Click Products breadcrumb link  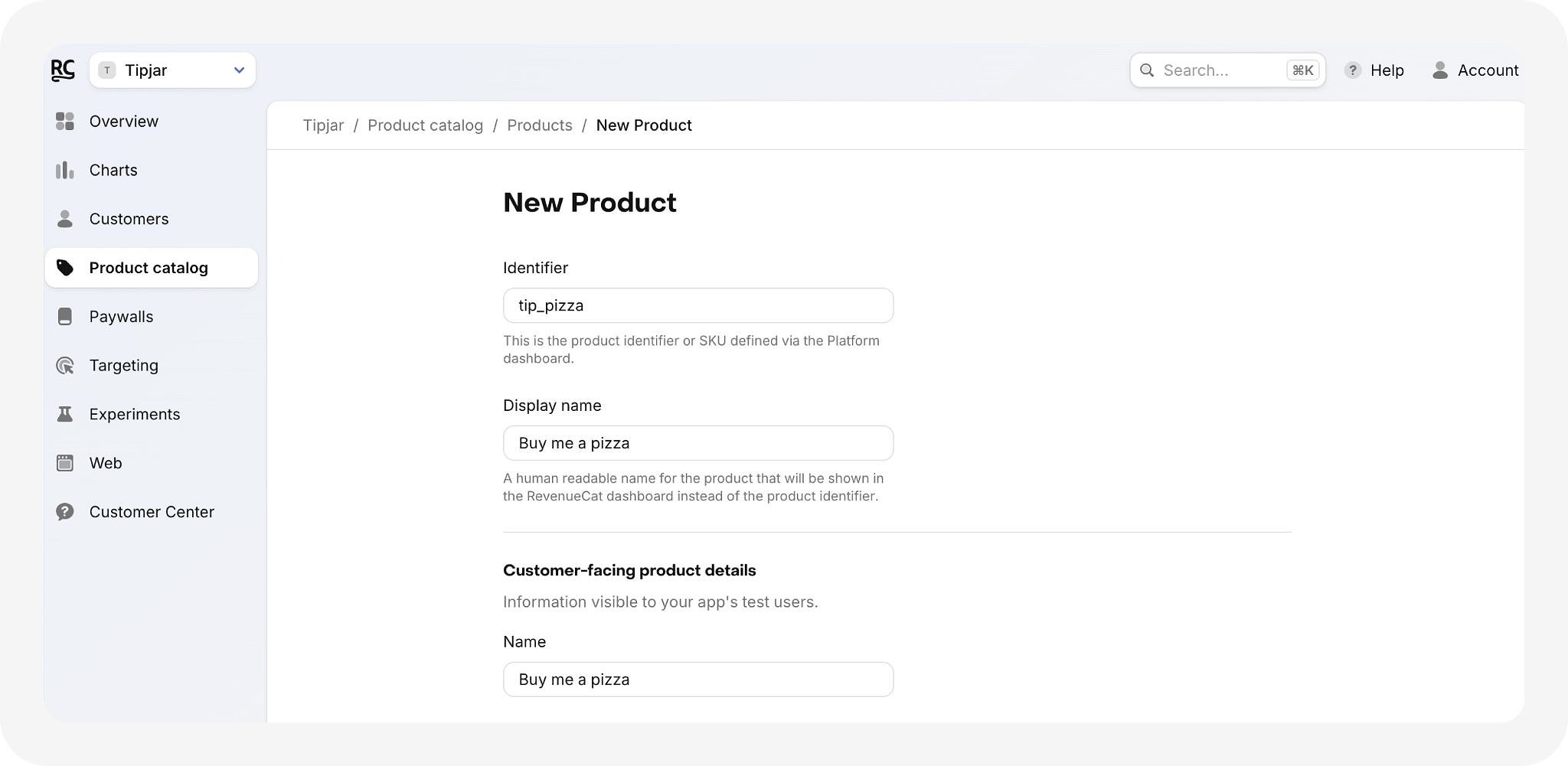540,125
